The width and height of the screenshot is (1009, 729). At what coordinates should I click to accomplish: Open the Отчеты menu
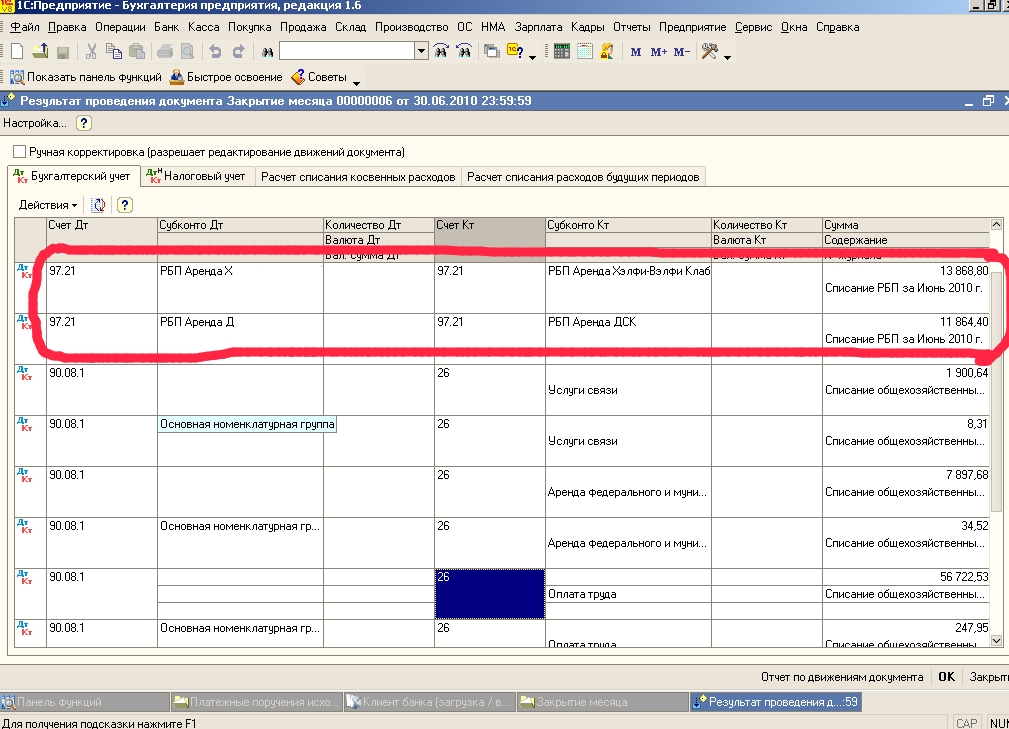pyautogui.click(x=631, y=27)
